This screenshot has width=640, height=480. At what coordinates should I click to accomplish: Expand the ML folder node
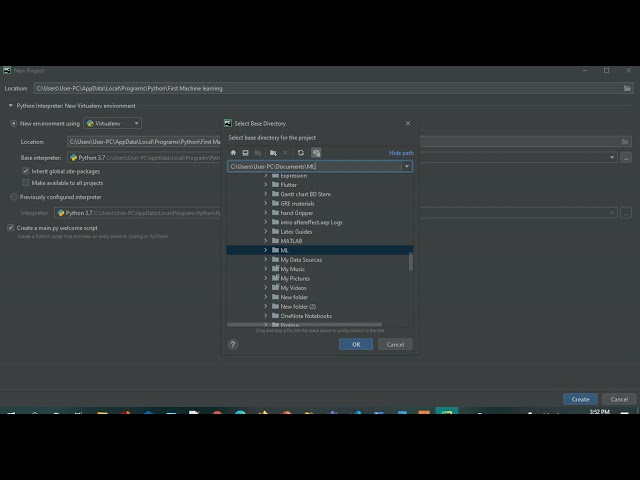266,250
